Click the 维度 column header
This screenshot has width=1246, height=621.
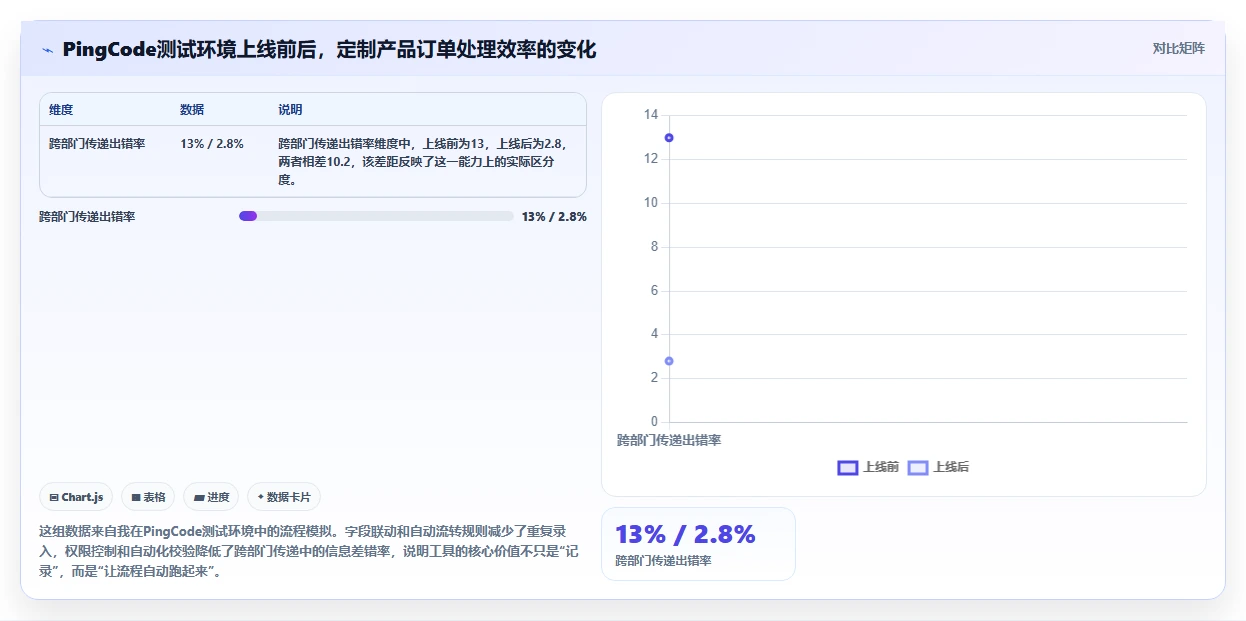(x=61, y=110)
